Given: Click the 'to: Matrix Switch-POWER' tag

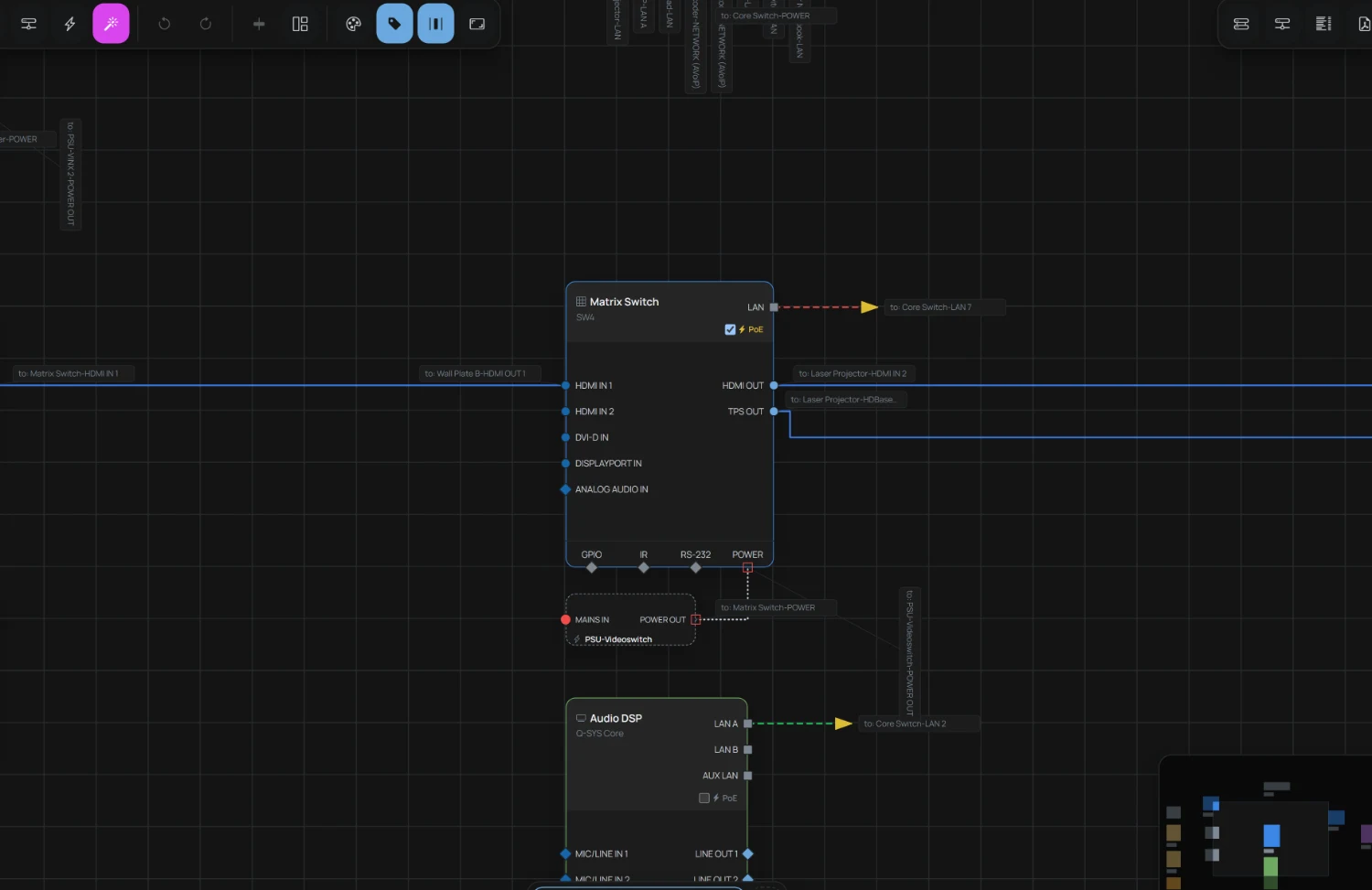Looking at the screenshot, I should pos(776,607).
